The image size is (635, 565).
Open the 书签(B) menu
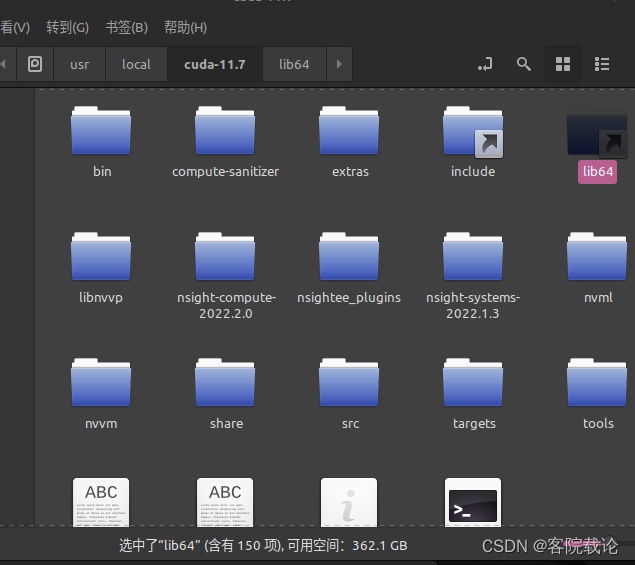point(126,27)
